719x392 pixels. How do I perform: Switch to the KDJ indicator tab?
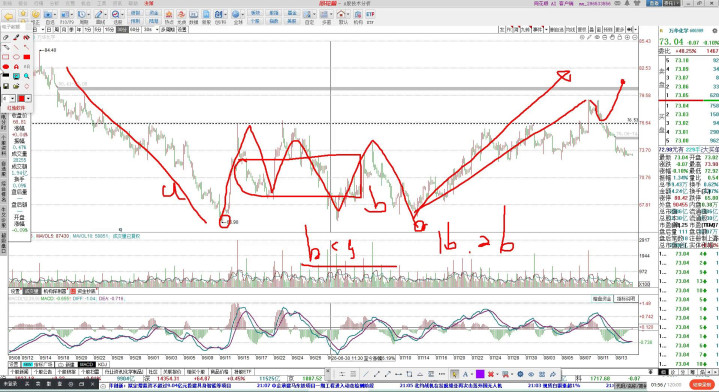tap(102, 364)
